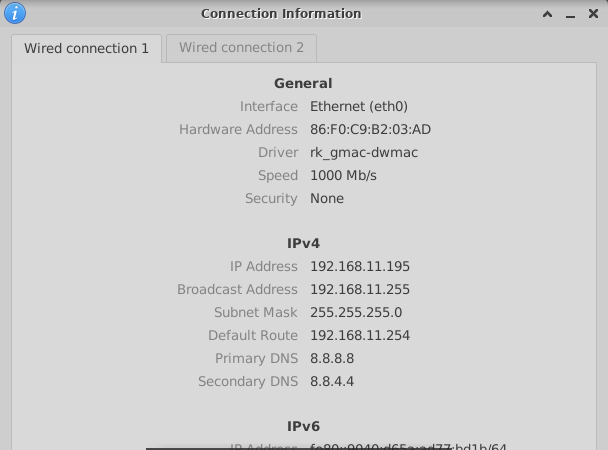The width and height of the screenshot is (608, 450).
Task: Click the hardware address 86:F0:C9:B2:03:AD
Action: point(370,130)
